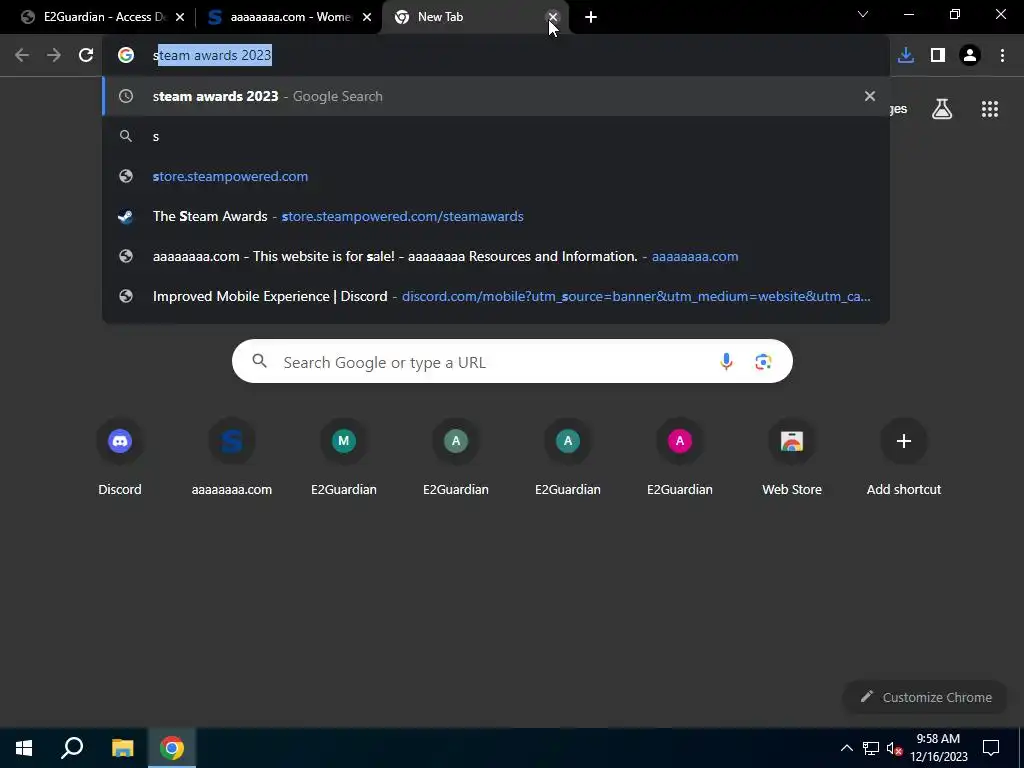
Task: Search by image with Google Lens icon
Action: [x=763, y=362]
